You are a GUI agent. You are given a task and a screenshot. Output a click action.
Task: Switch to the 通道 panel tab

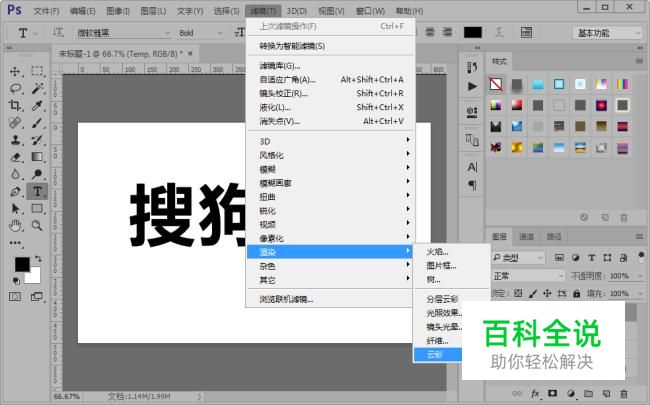click(x=526, y=236)
